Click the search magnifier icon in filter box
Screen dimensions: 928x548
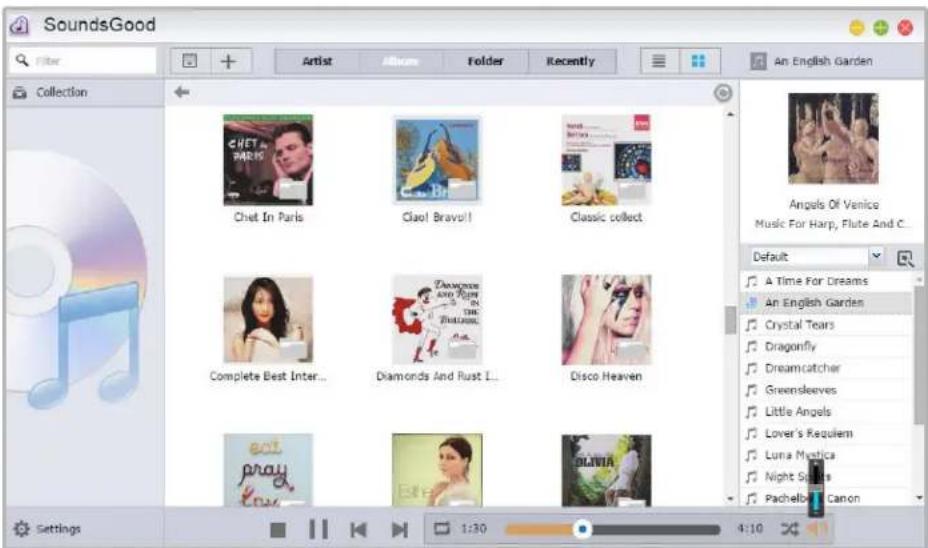pos(22,60)
